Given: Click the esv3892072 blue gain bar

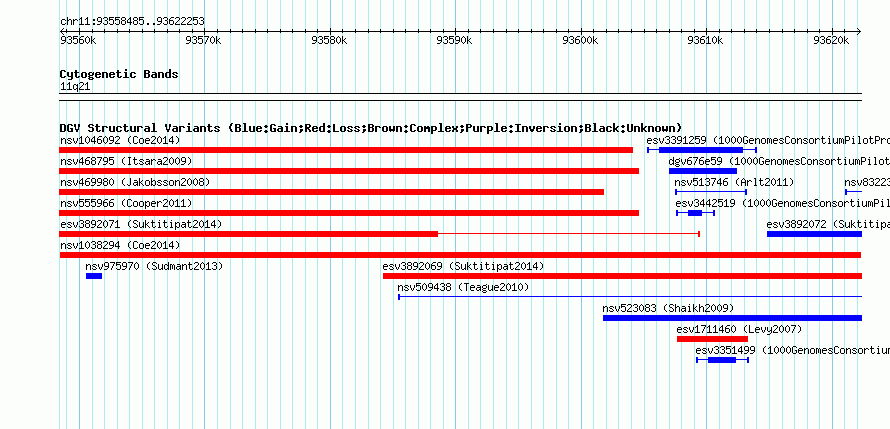Looking at the screenshot, I should tap(815, 234).
